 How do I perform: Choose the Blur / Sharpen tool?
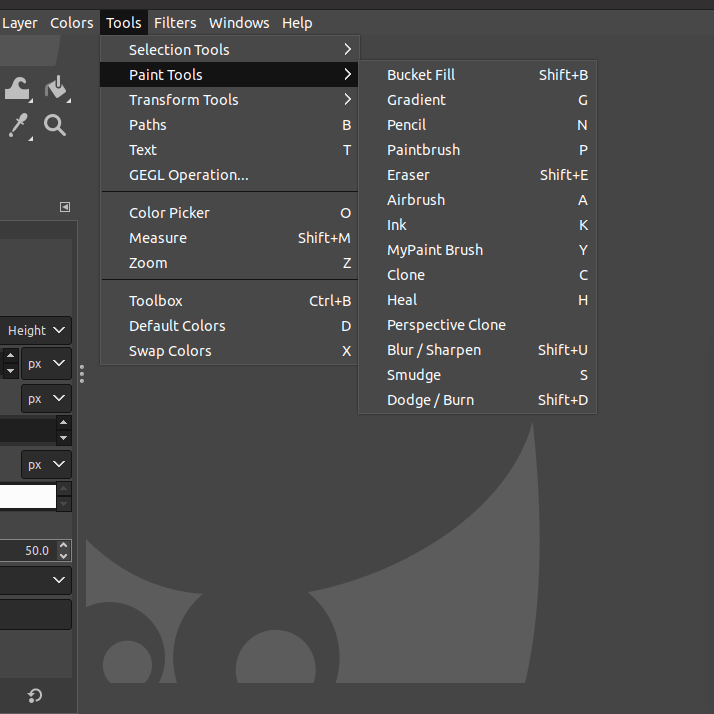tap(478, 350)
